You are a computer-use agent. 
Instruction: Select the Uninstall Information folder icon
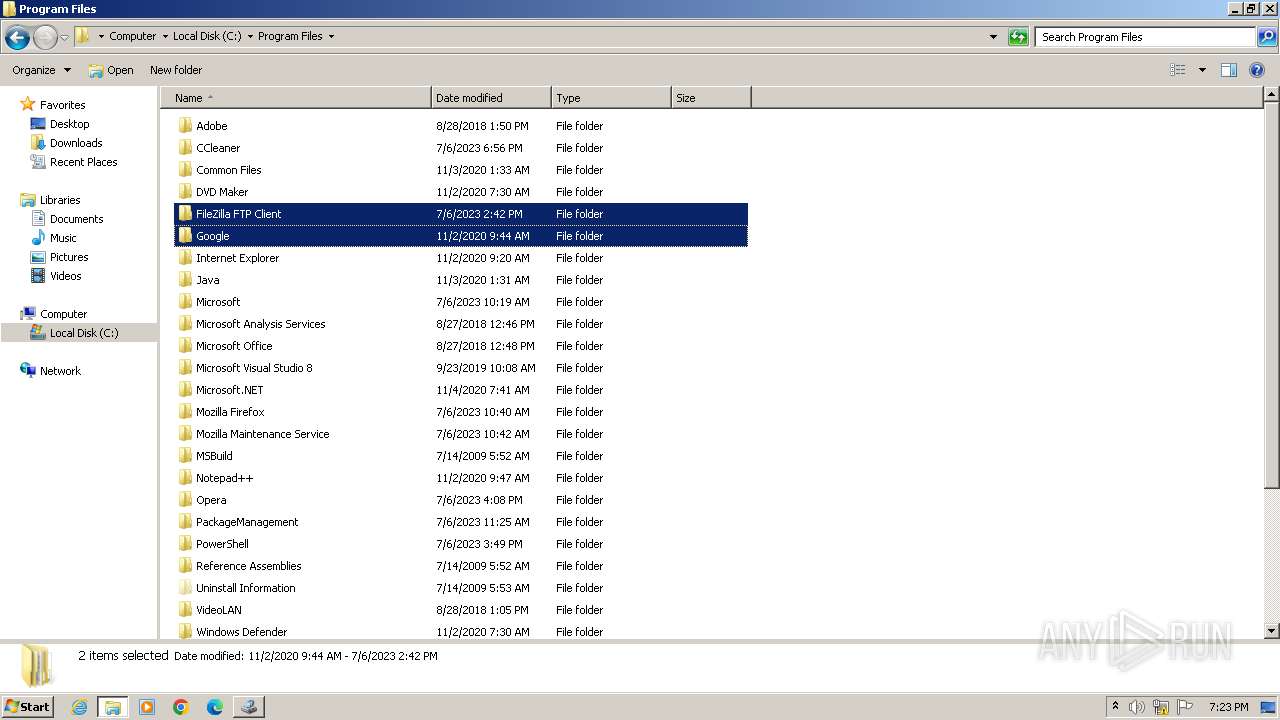point(185,588)
